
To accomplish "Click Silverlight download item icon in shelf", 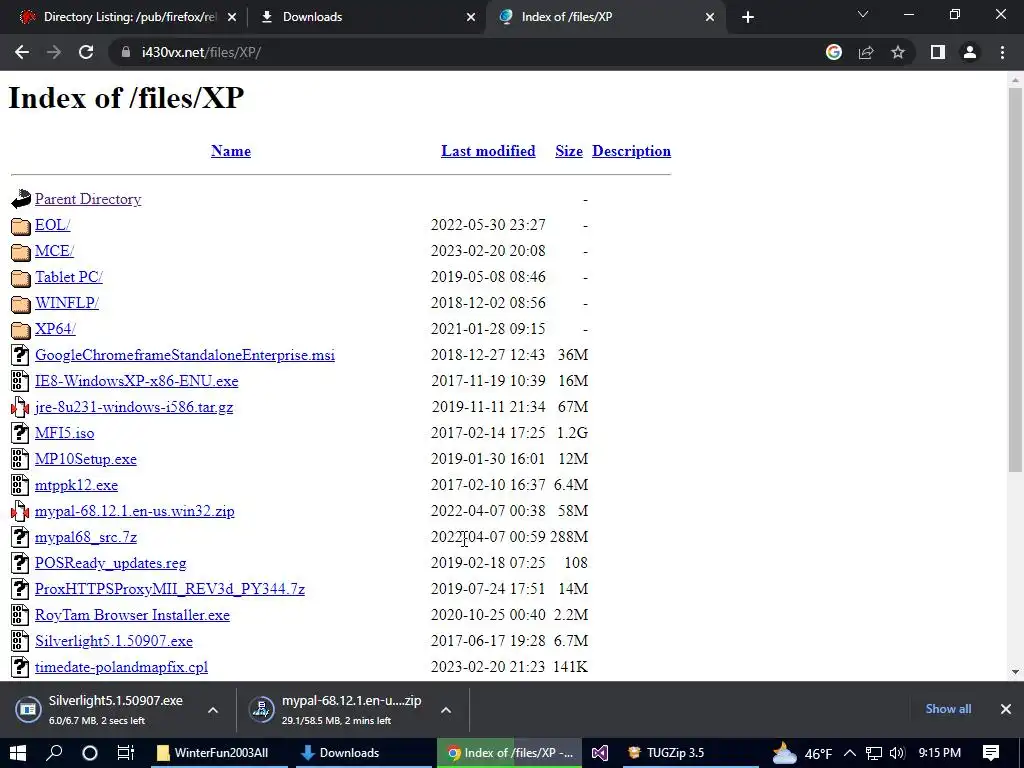I will click(29, 709).
